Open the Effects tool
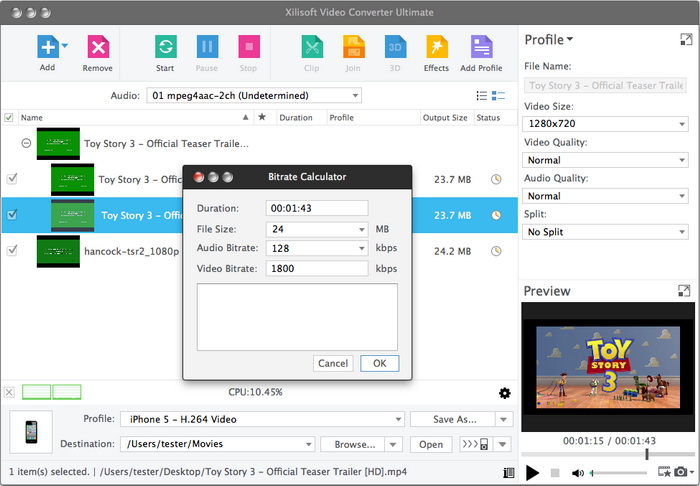The width and height of the screenshot is (700, 486). (x=436, y=47)
